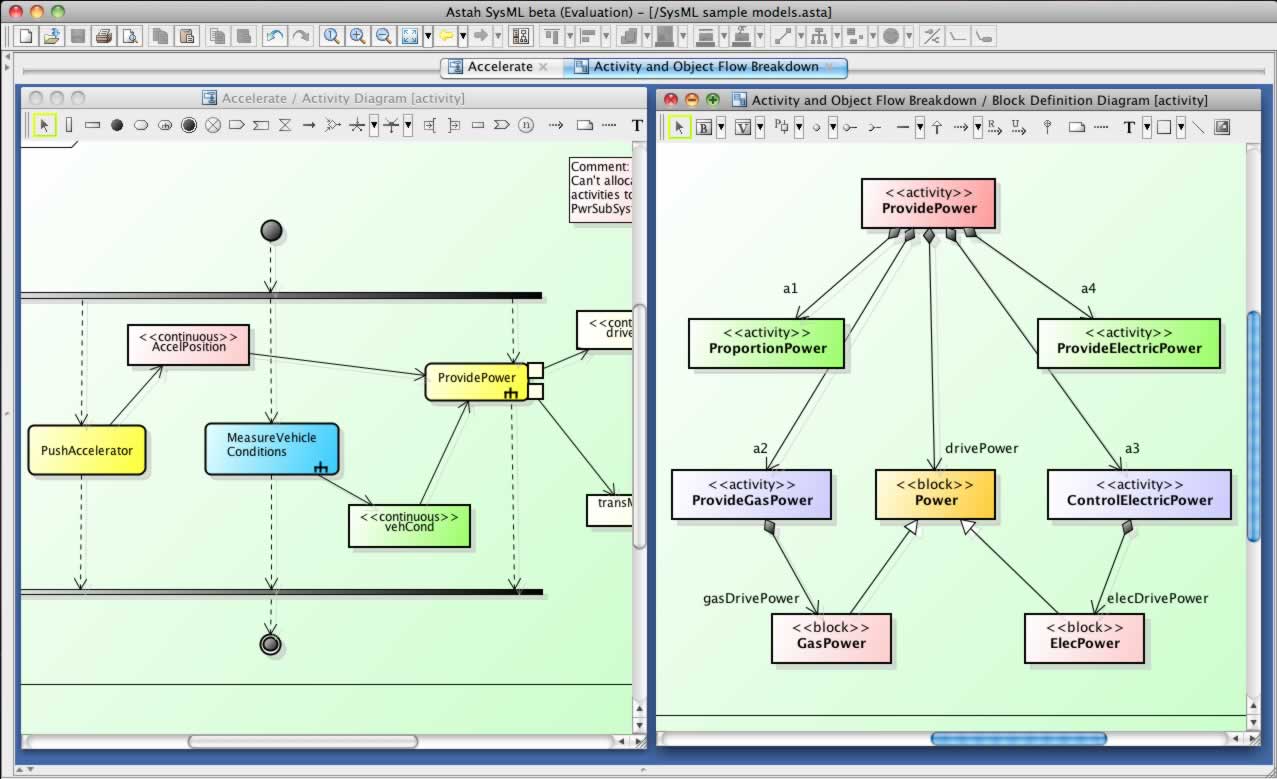Select the ControlElectricPower activity block

coord(1139,494)
